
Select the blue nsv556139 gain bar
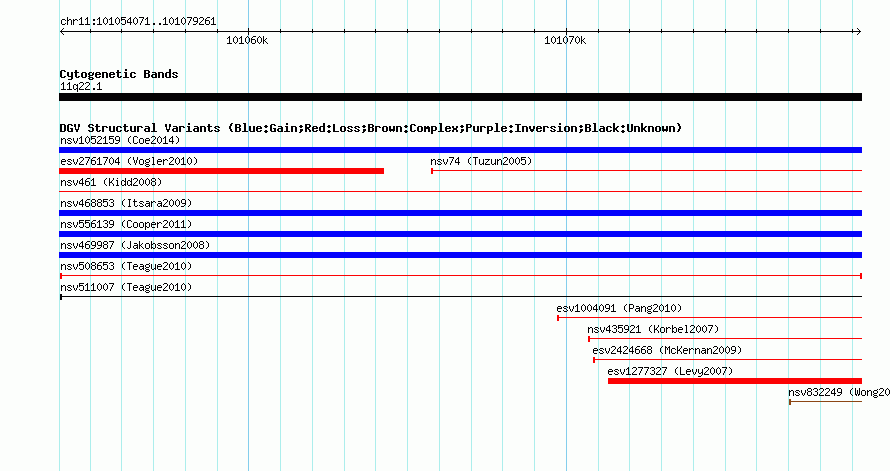pos(460,234)
